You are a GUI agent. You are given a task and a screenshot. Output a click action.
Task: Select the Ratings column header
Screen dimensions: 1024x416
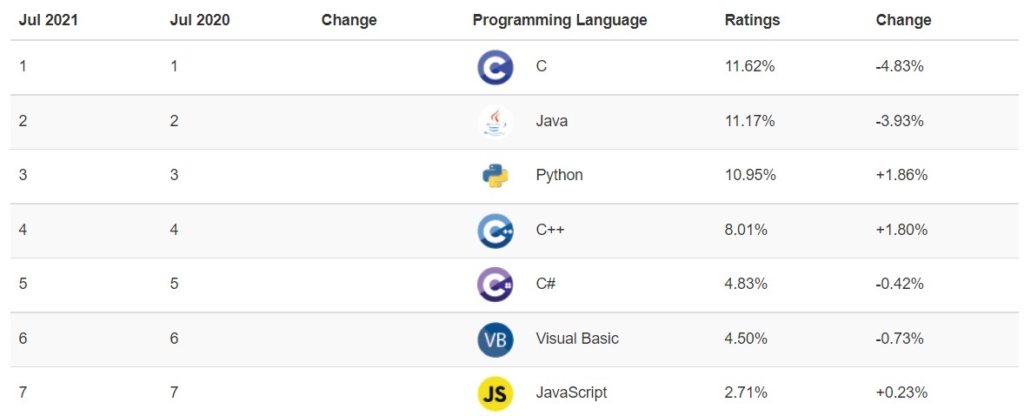(x=752, y=20)
